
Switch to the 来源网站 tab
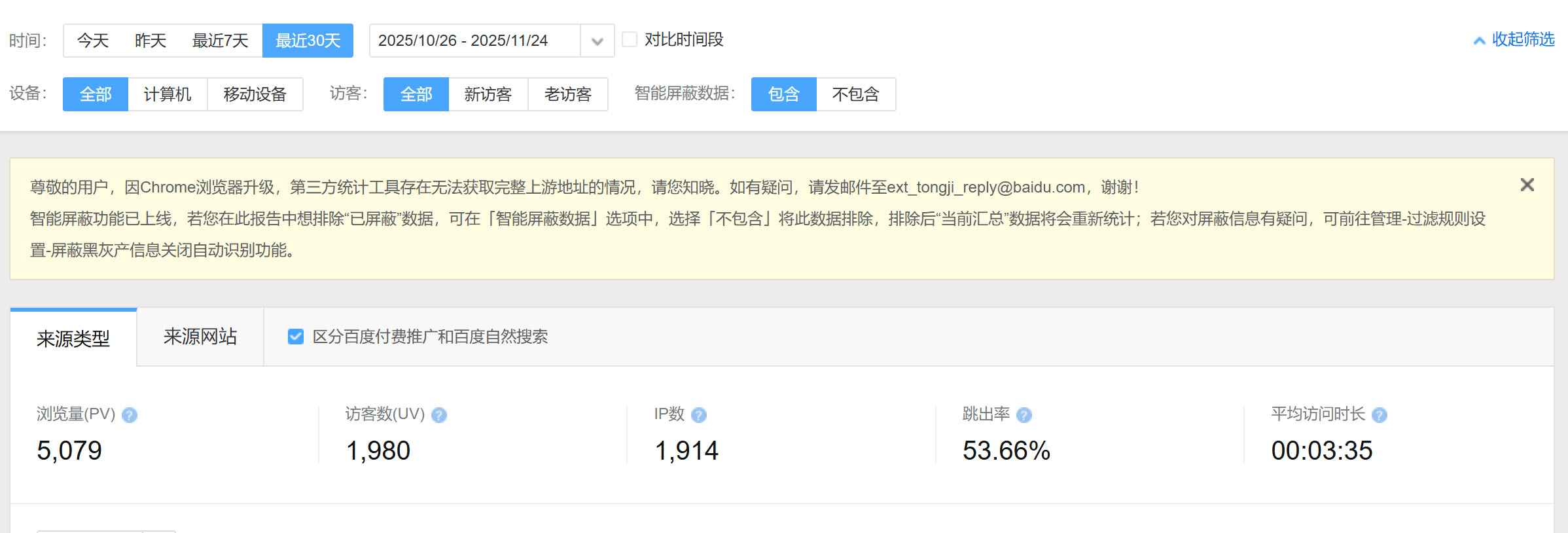click(x=200, y=337)
